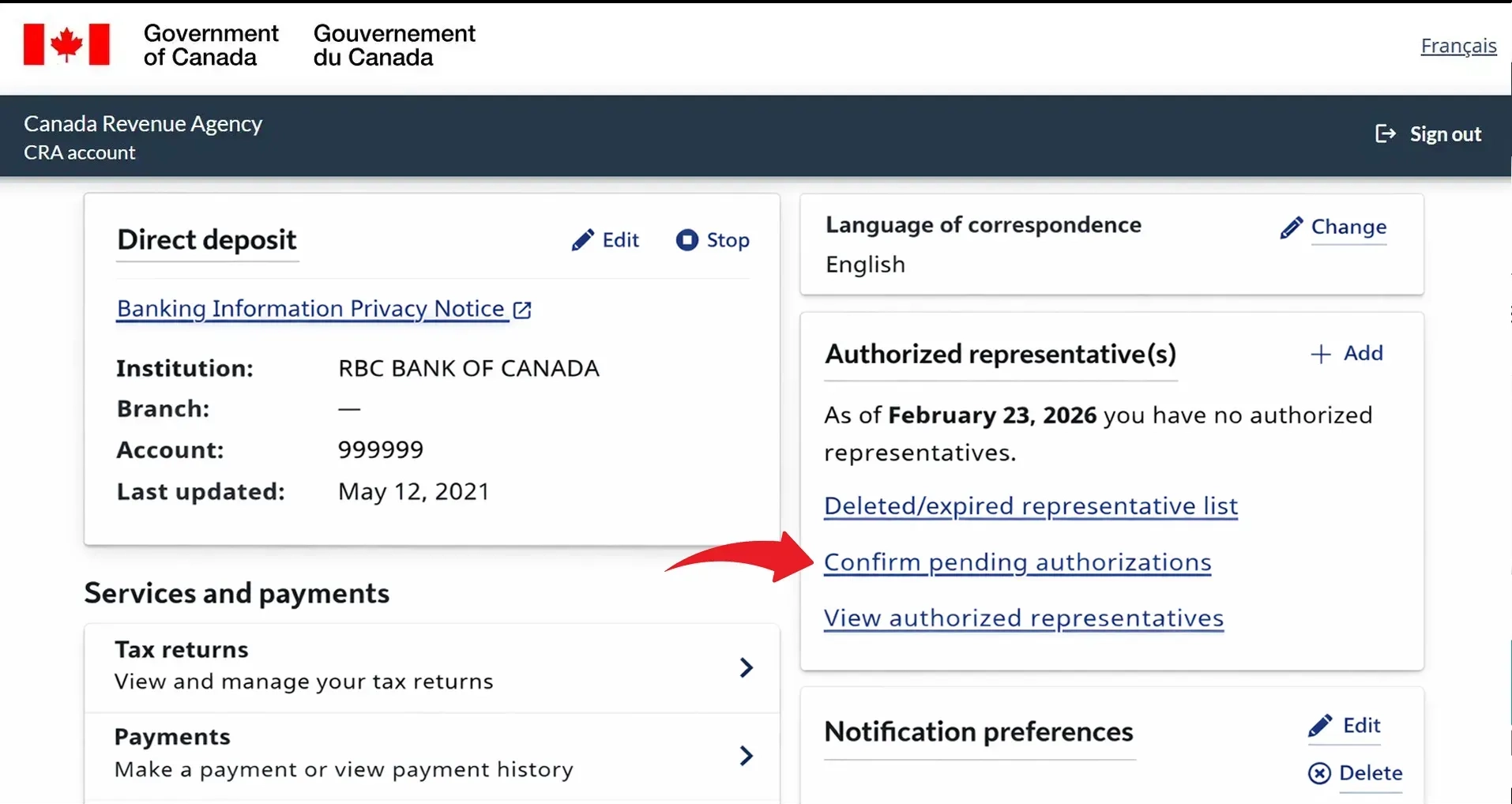The width and height of the screenshot is (1512, 804).
Task: Open View authorized representatives link
Action: [1024, 618]
